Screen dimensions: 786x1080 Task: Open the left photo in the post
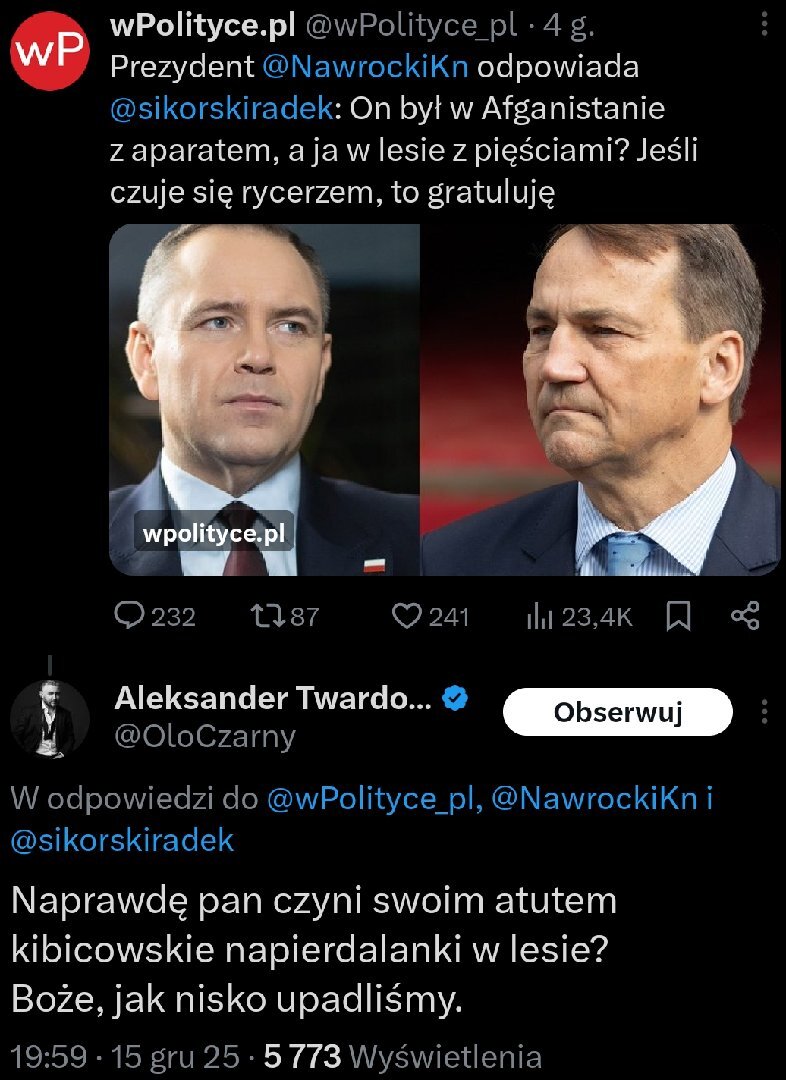coord(264,399)
